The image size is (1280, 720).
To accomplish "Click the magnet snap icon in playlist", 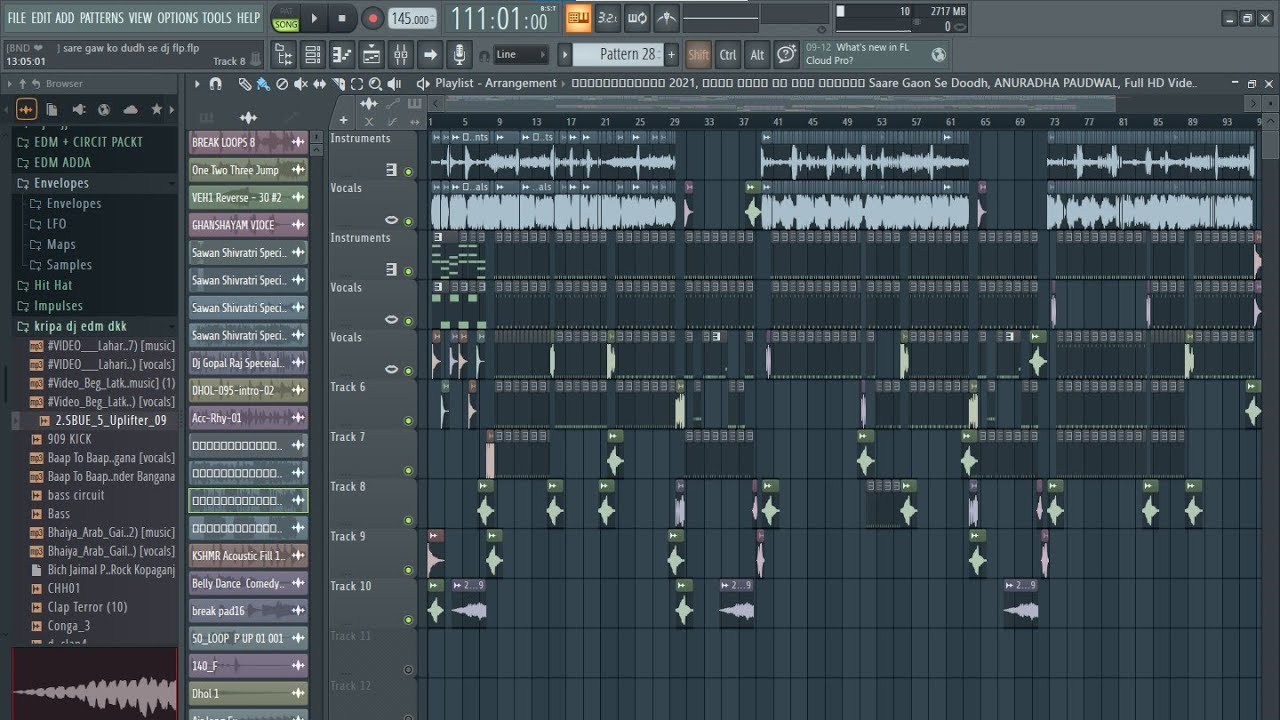I will 215,84.
